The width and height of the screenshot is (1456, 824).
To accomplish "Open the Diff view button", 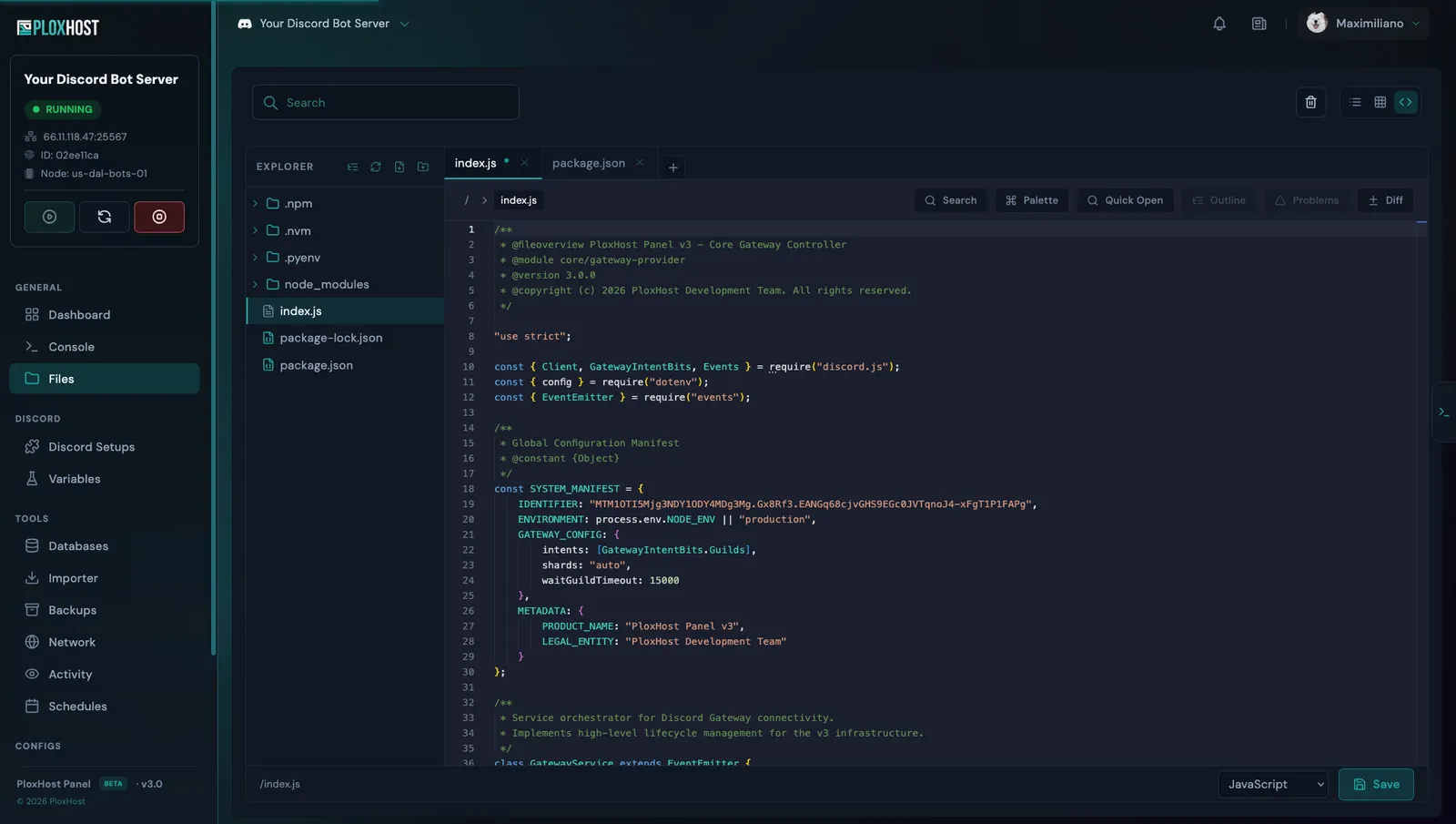I will pos(1385,200).
